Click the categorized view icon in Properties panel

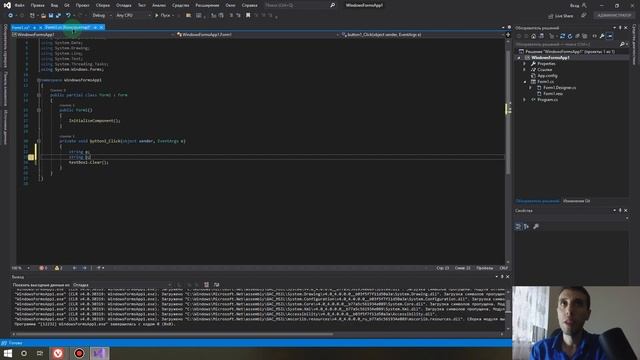point(518,227)
